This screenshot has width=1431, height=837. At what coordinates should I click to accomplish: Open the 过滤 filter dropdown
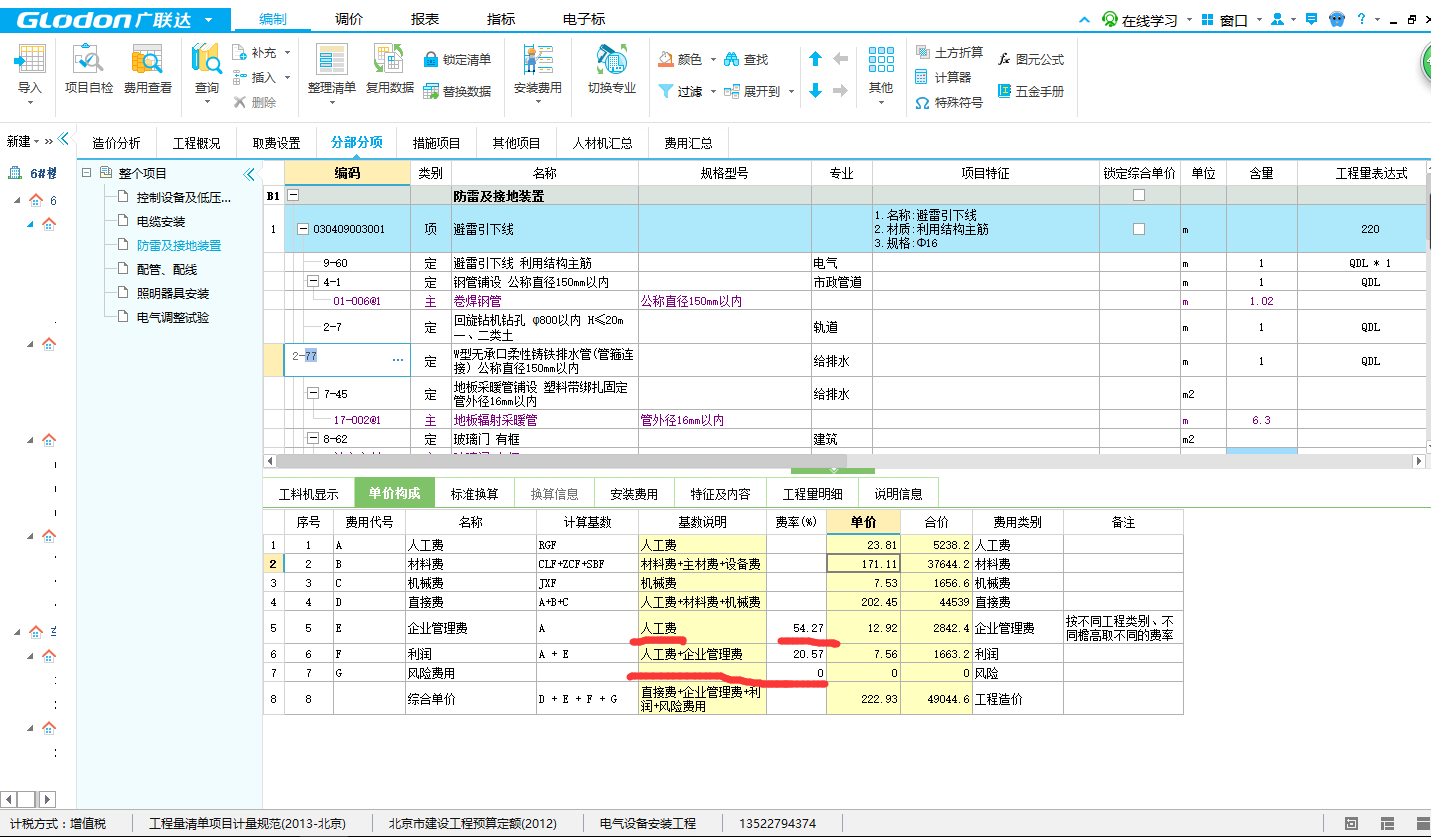tap(713, 91)
